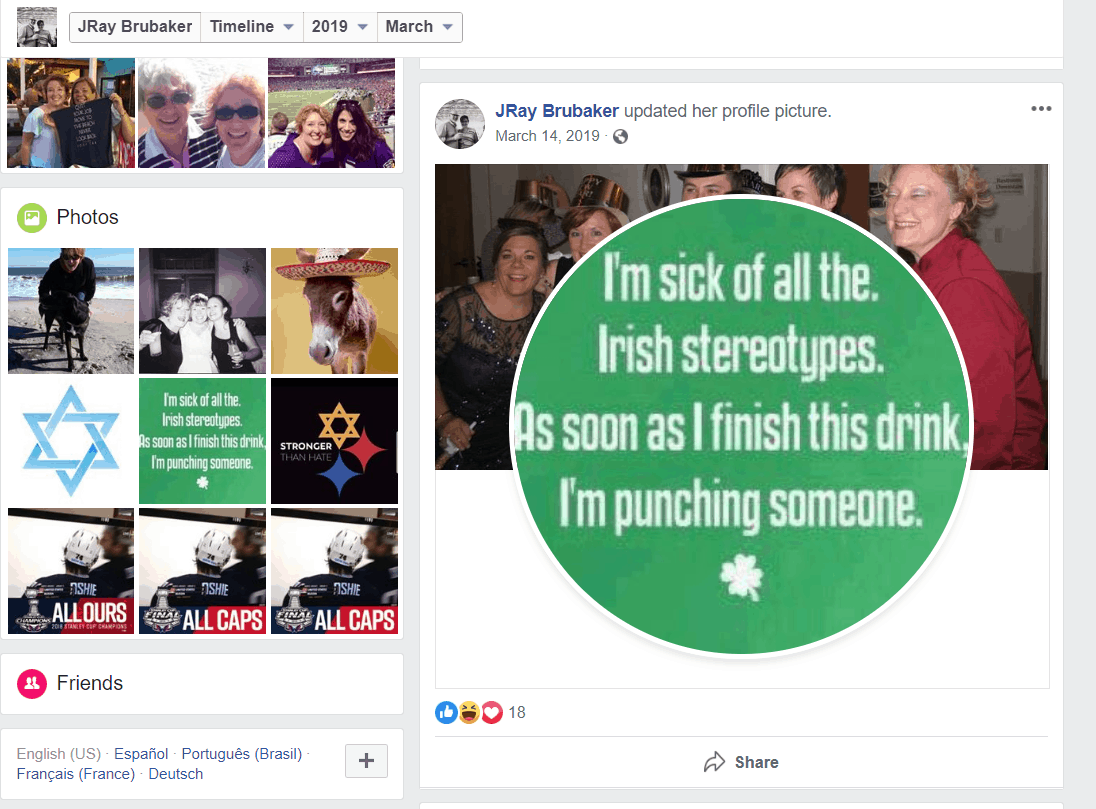The height and width of the screenshot is (809, 1096).
Task: Select Português (Brasil) language link
Action: (242, 754)
